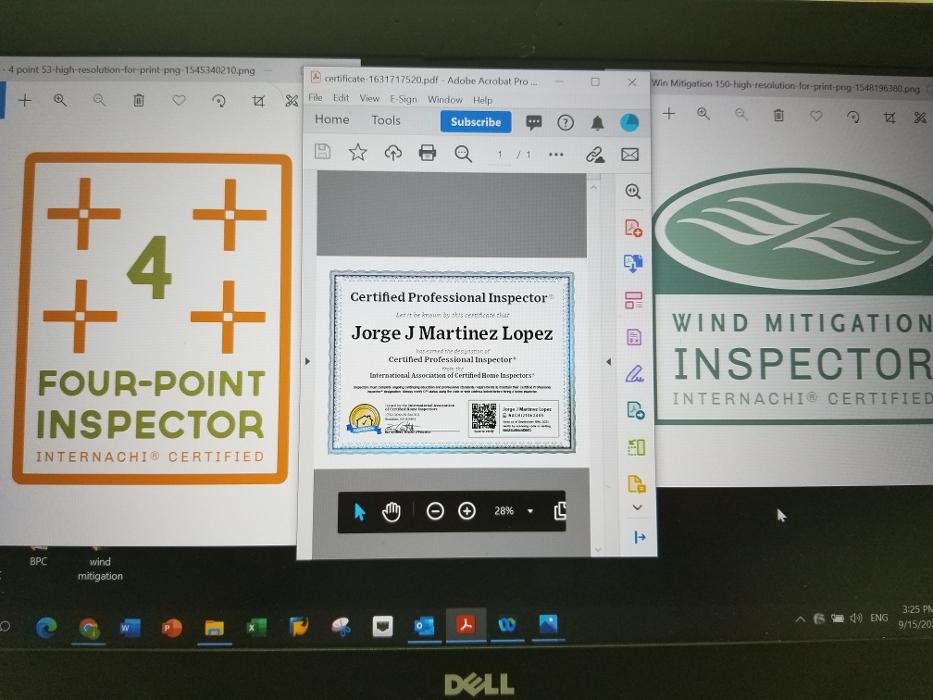
Task: Send the PDF by email envelope icon
Action: (629, 154)
